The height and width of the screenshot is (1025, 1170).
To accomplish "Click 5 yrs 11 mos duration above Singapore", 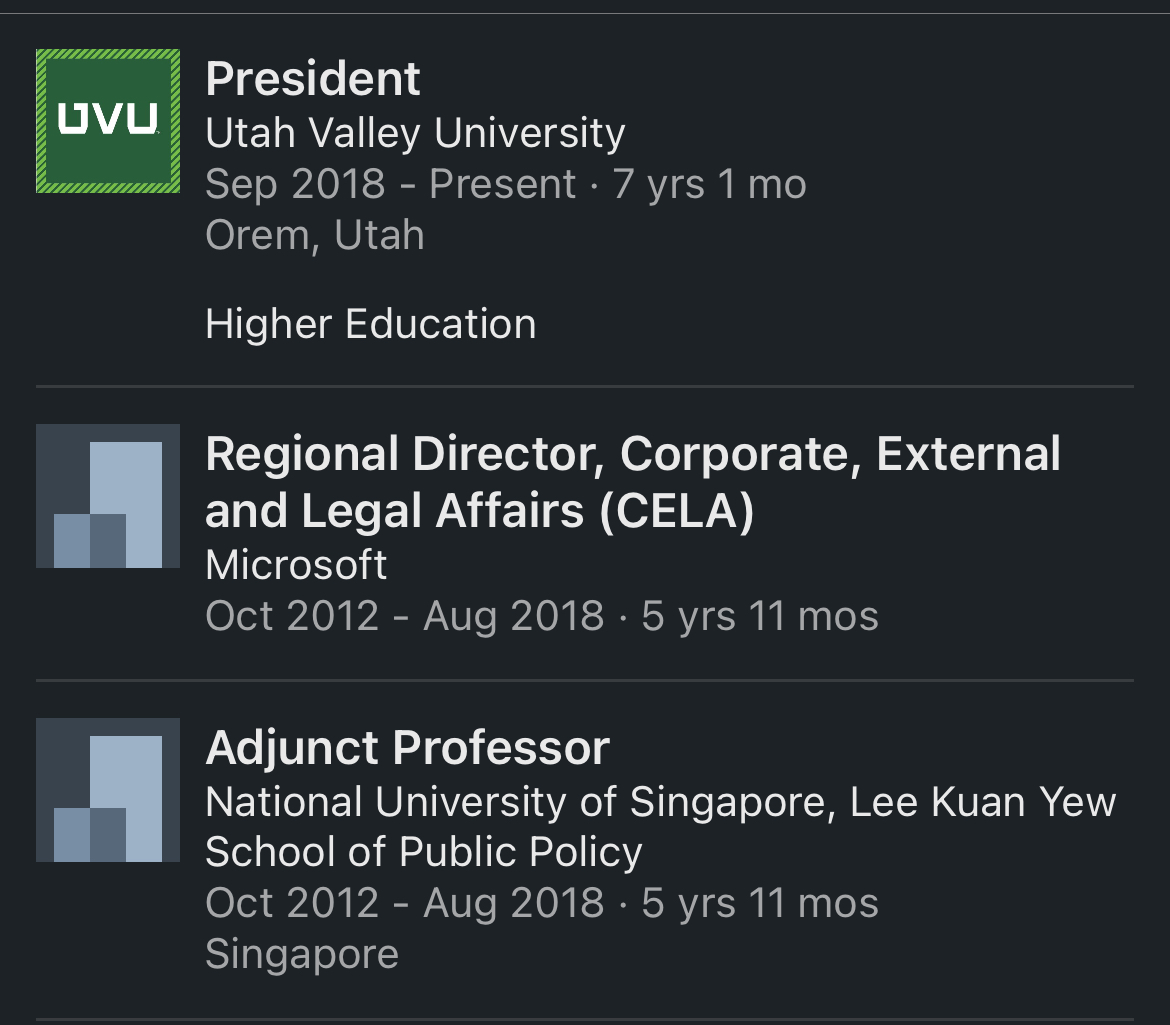I will click(760, 903).
